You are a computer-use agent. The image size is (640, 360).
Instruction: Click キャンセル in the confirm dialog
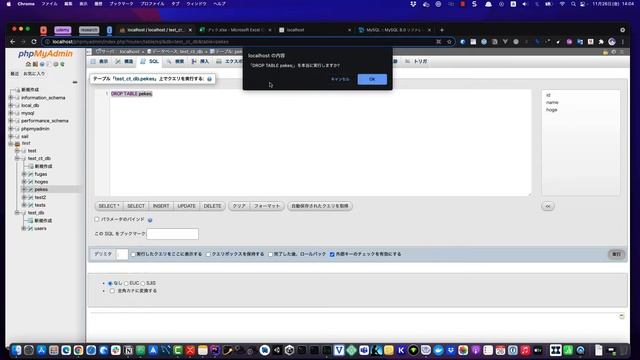[340, 79]
